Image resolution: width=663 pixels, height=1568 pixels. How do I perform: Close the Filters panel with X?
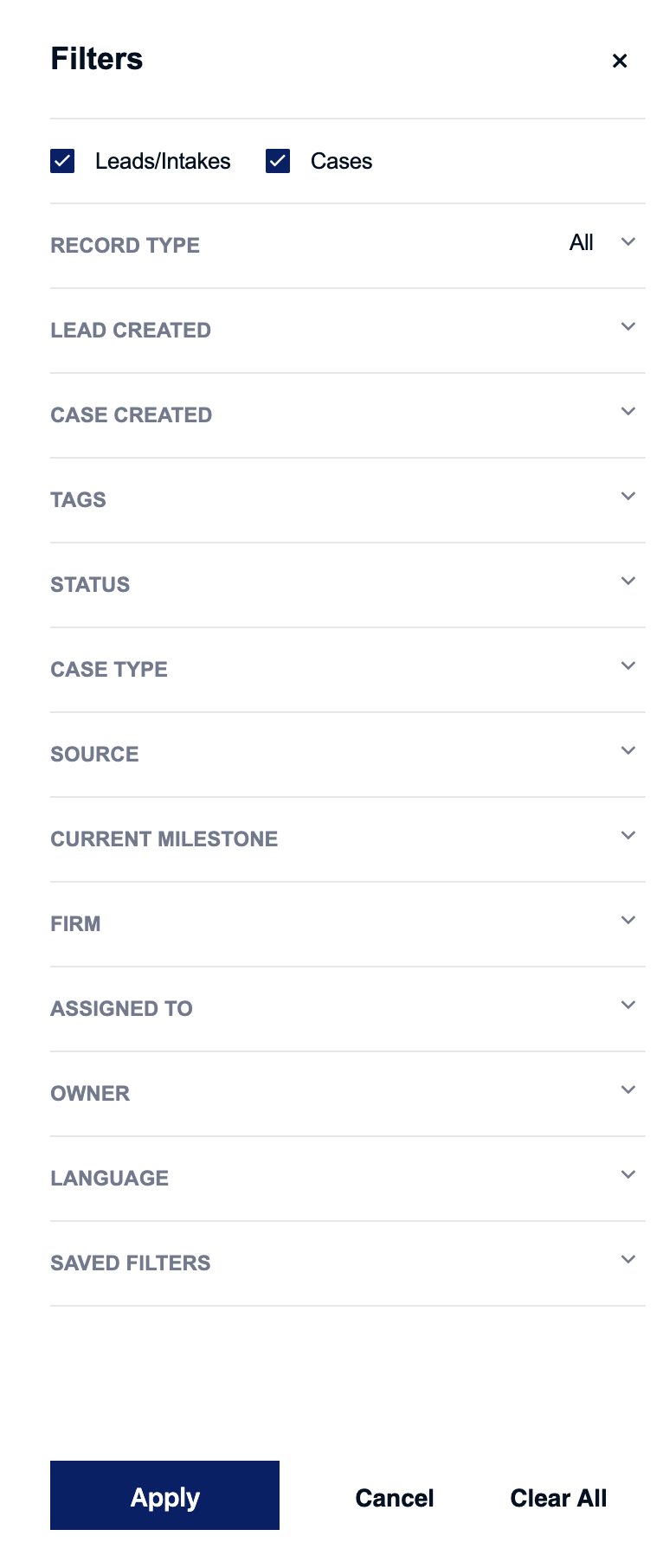coord(620,61)
